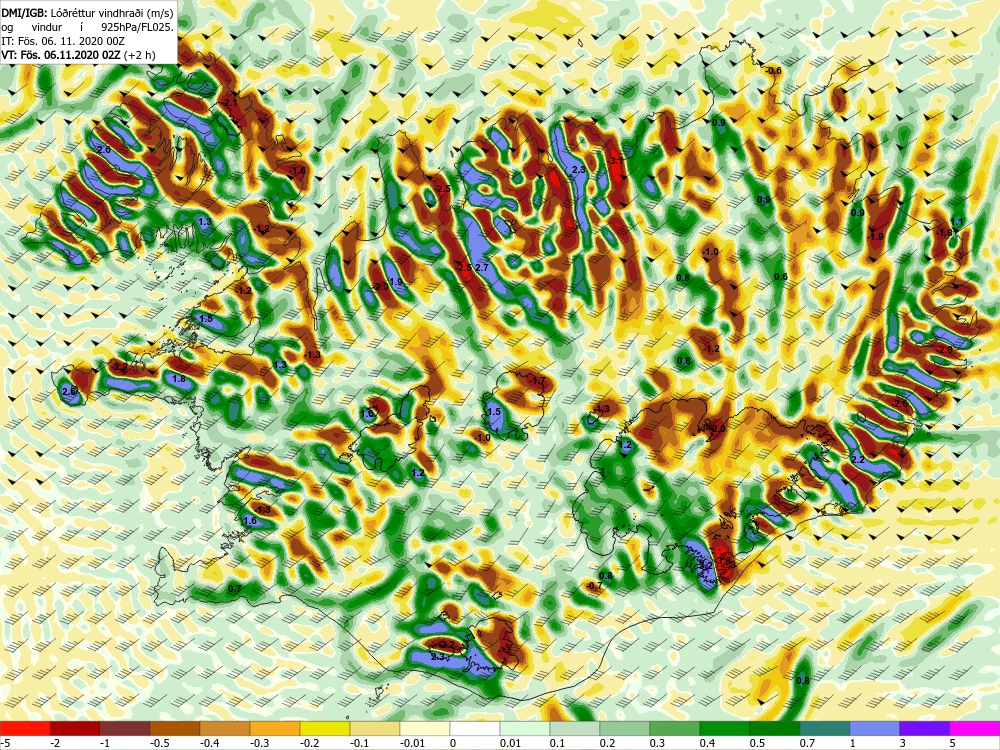Viewport: 1000px width, 750px height.
Task: Click the bright red legend swatch
Action: click(x=25, y=728)
